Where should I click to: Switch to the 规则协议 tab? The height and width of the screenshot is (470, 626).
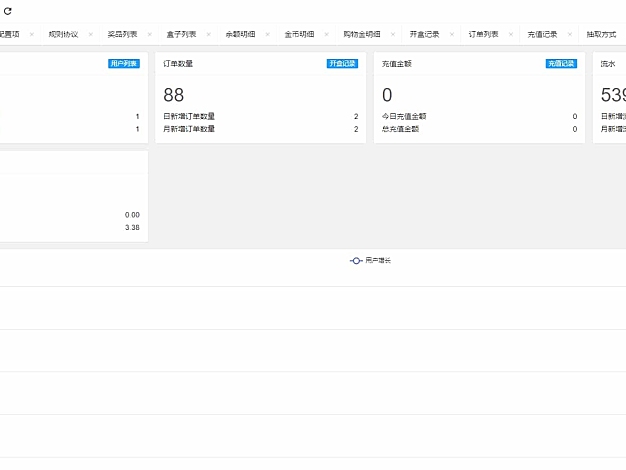[63, 34]
